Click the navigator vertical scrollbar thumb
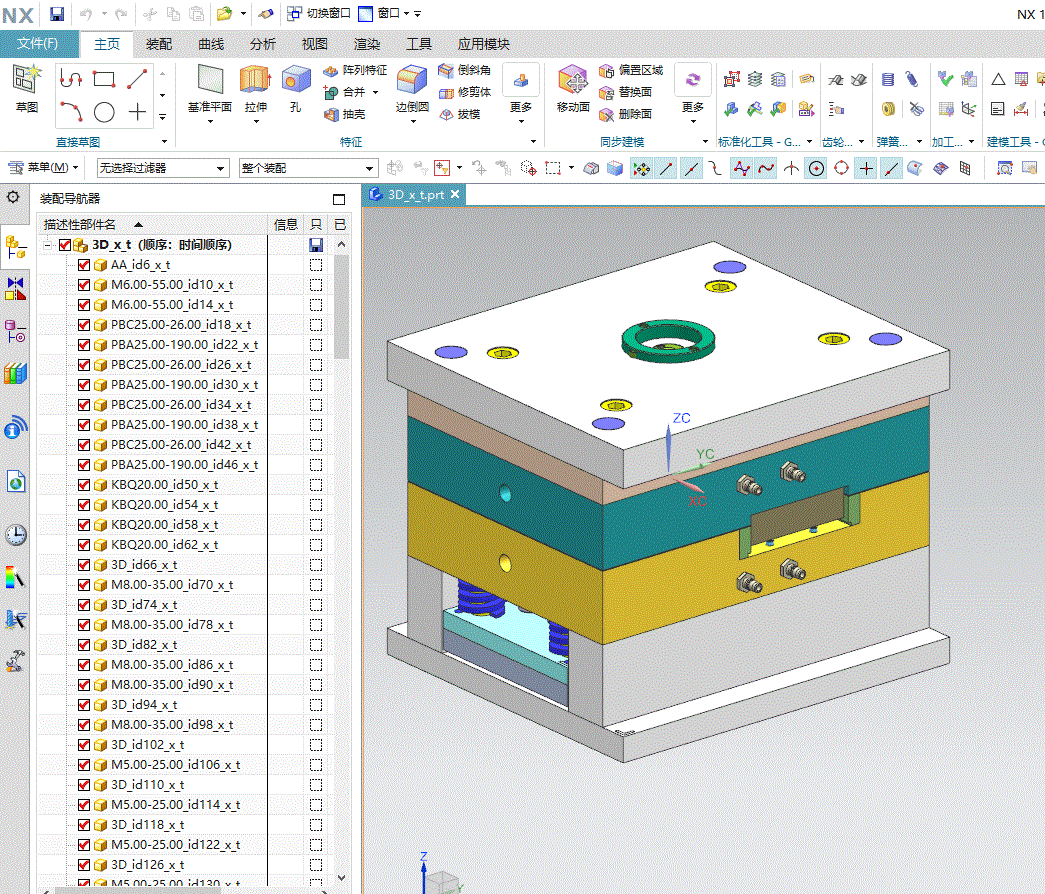Image resolution: width=1045 pixels, height=894 pixels. (341, 307)
